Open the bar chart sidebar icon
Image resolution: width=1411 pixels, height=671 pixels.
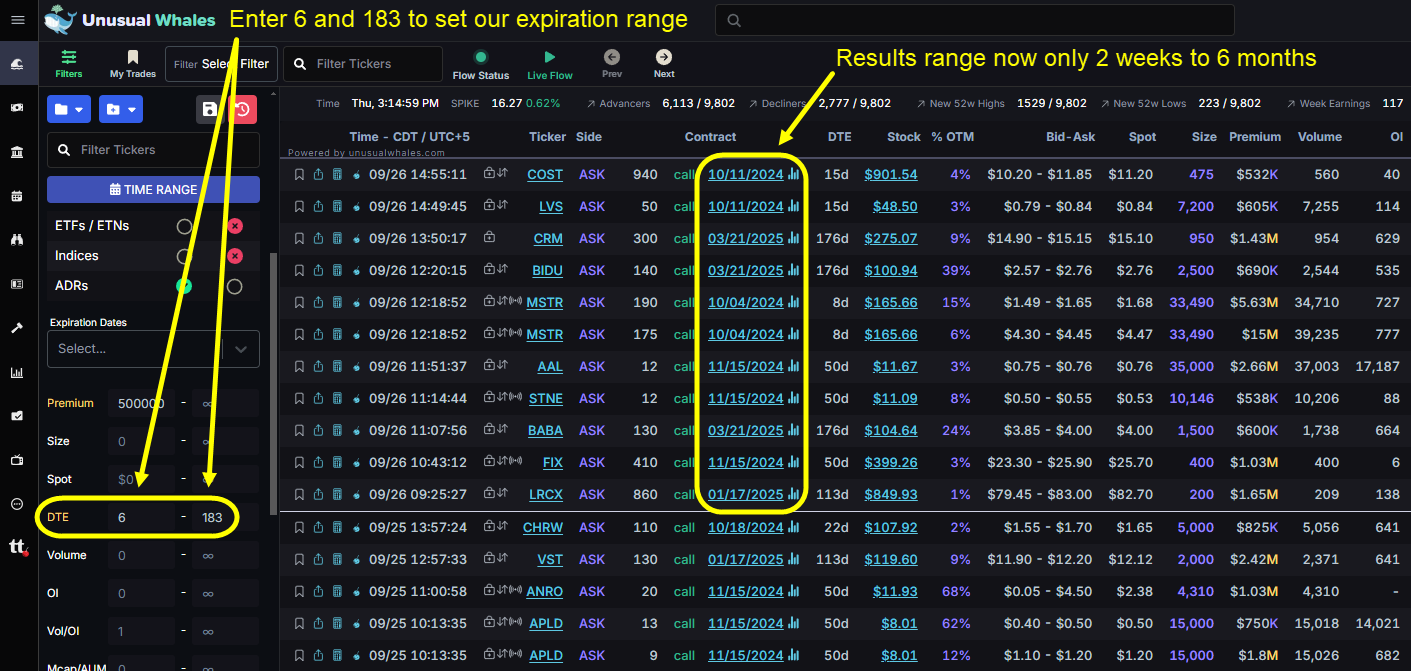(17, 372)
